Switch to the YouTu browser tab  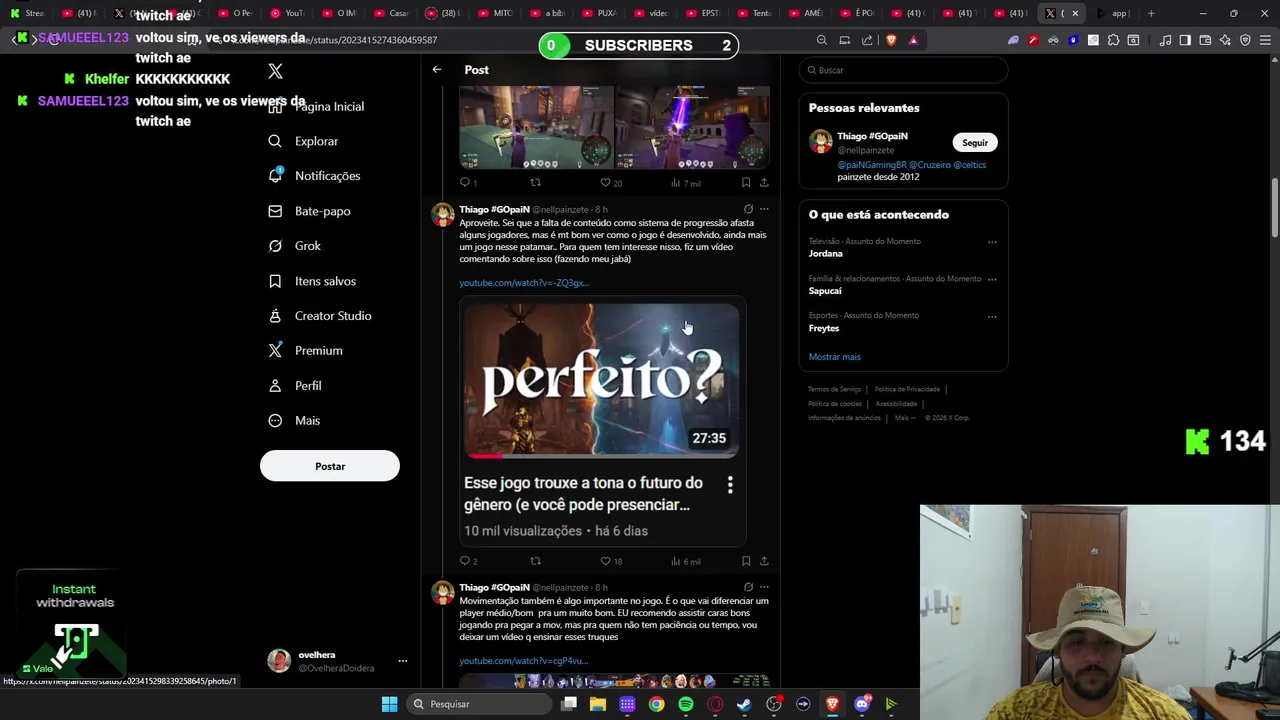(287, 13)
